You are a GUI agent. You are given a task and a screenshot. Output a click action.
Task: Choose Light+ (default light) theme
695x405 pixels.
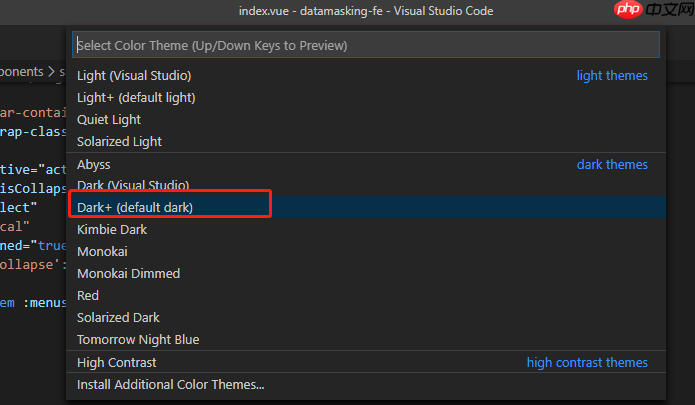coord(136,98)
